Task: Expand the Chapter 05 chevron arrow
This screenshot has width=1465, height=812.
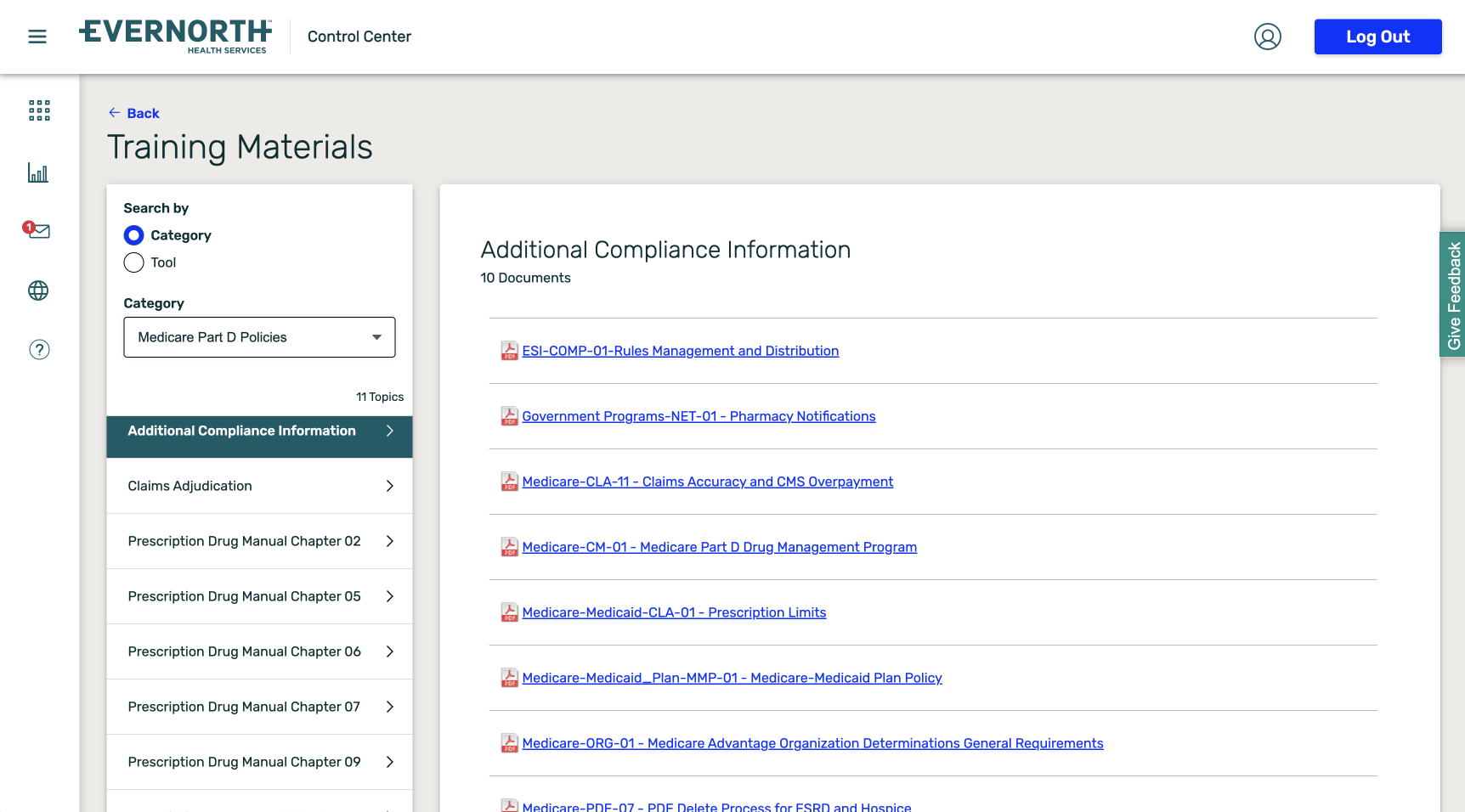Action: click(x=390, y=596)
